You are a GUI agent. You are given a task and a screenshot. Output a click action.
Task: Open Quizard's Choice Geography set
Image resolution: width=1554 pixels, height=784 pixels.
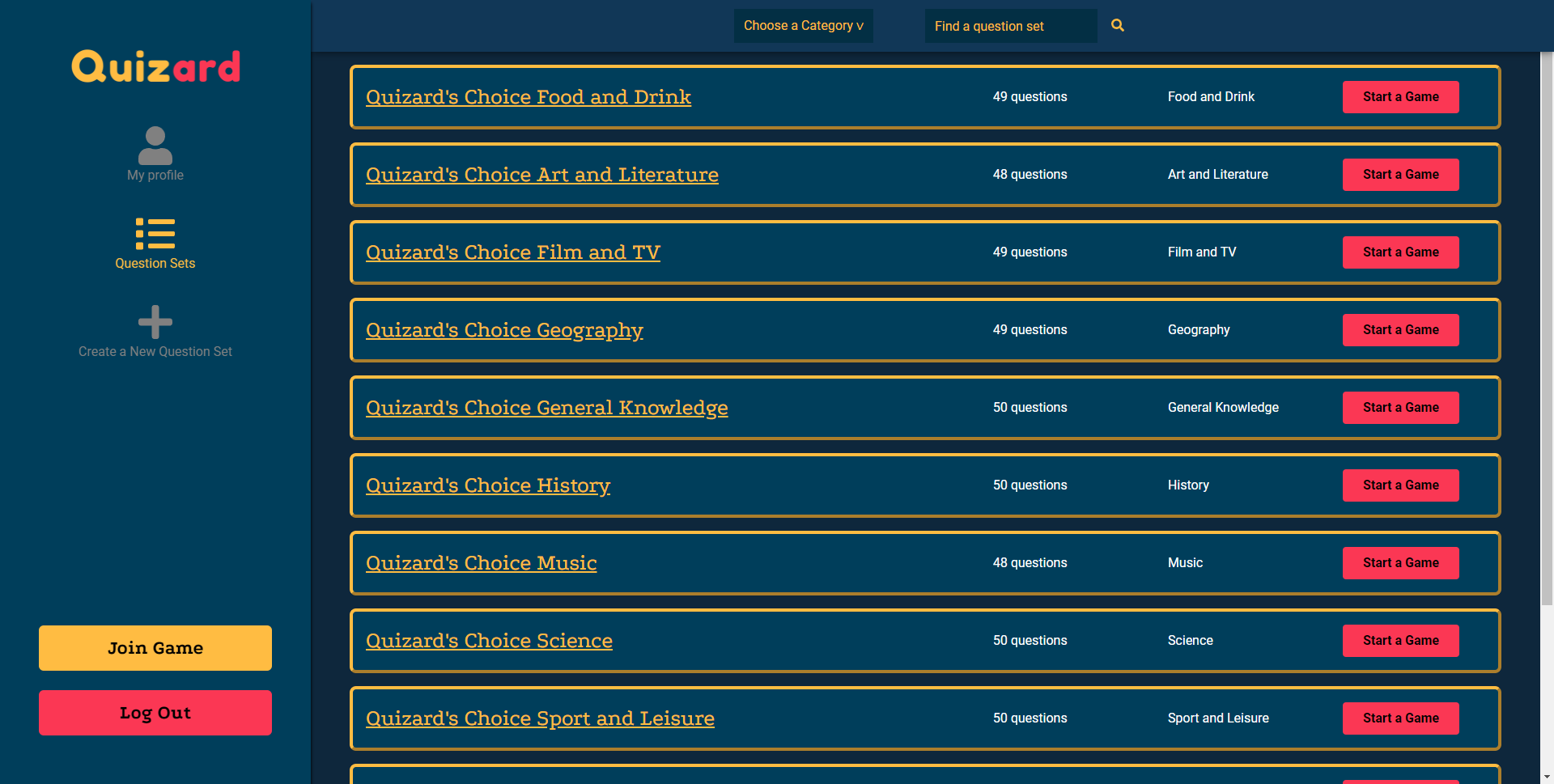click(x=504, y=330)
